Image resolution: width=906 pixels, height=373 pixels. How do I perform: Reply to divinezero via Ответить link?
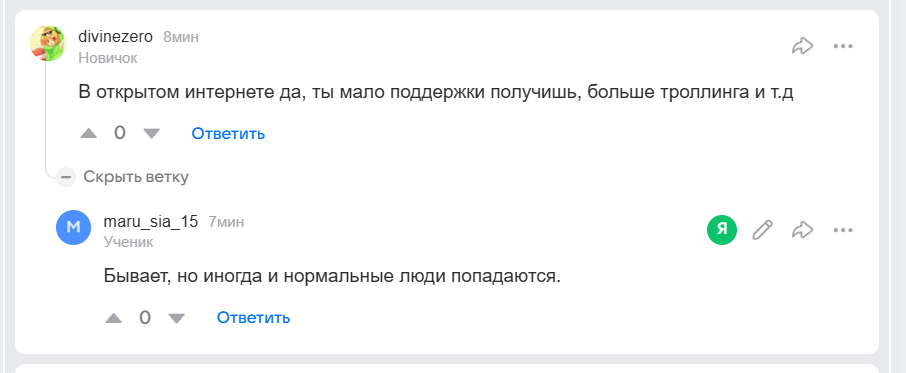[x=228, y=134]
